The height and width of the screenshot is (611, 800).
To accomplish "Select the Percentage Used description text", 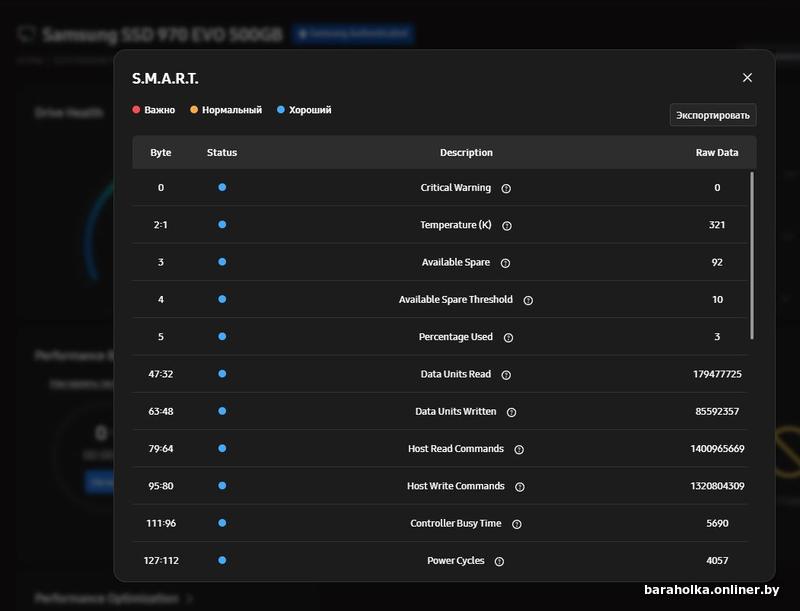I will 456,337.
